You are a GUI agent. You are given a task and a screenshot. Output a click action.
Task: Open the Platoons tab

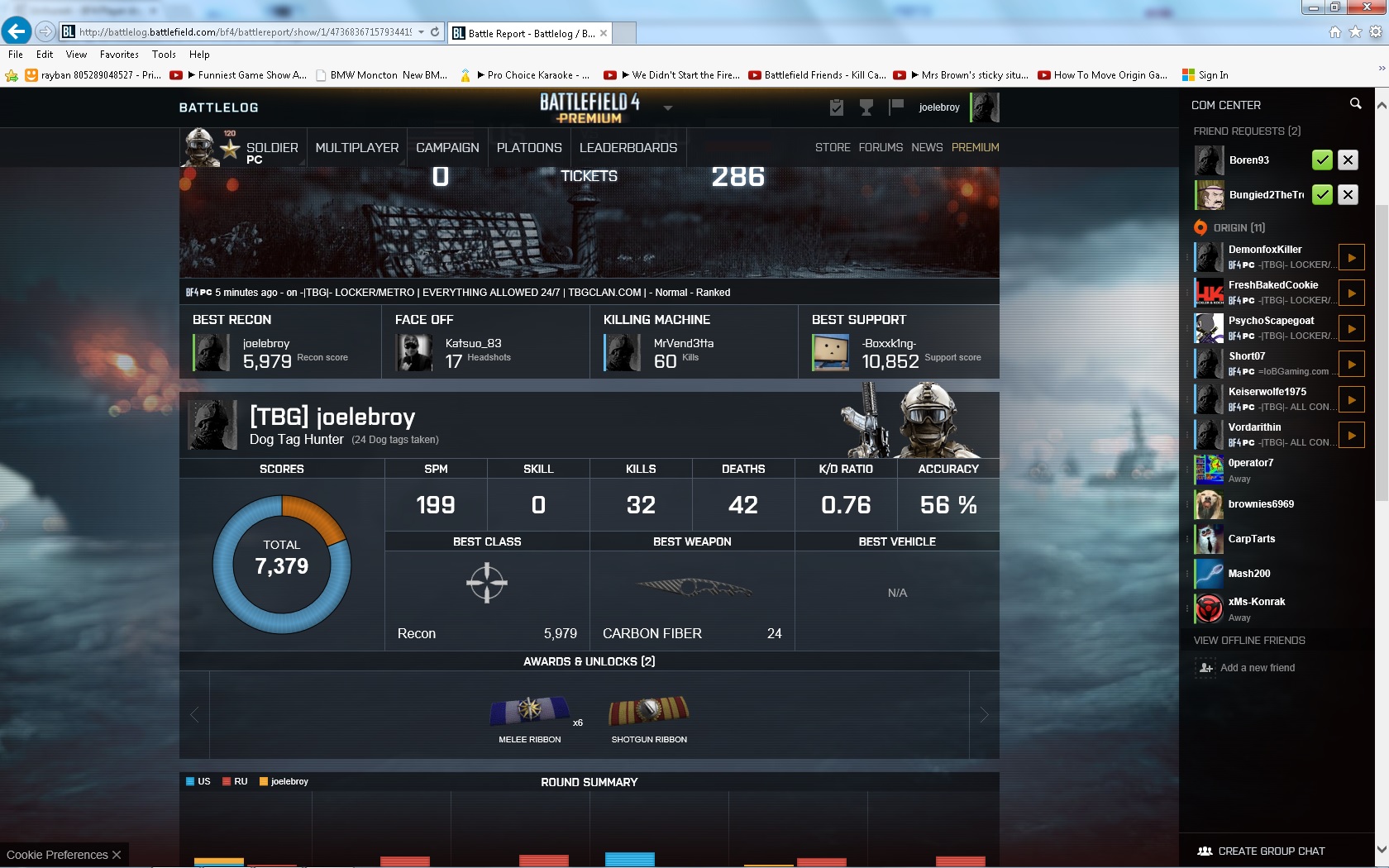[529, 147]
